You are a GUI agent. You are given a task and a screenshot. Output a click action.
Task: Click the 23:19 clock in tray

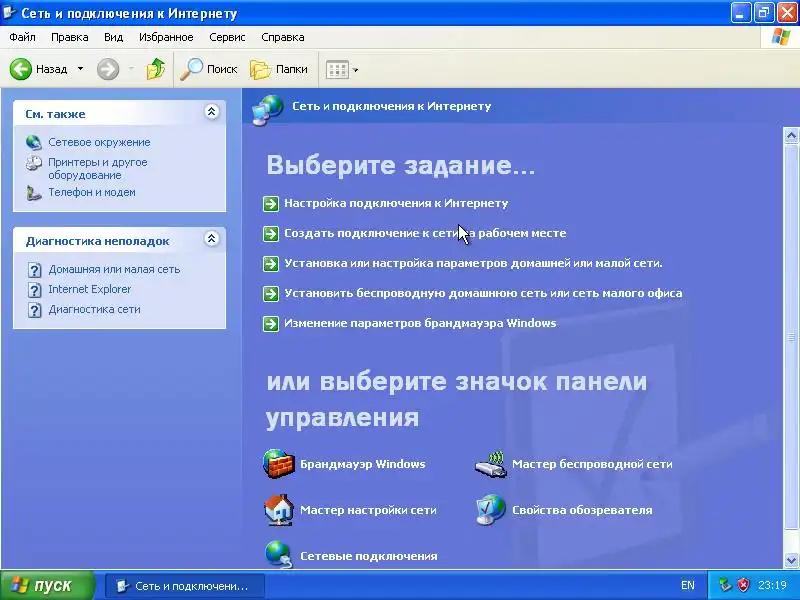772,585
